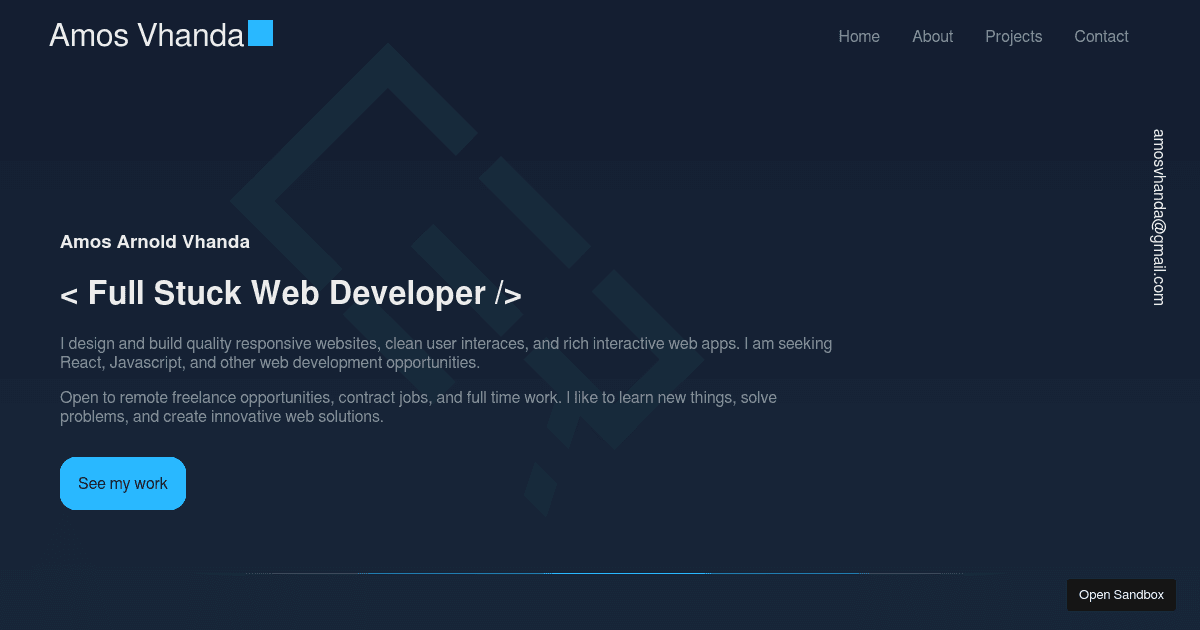Open the Projects nav link
Viewport: 1200px width, 630px height.
(x=1013, y=37)
